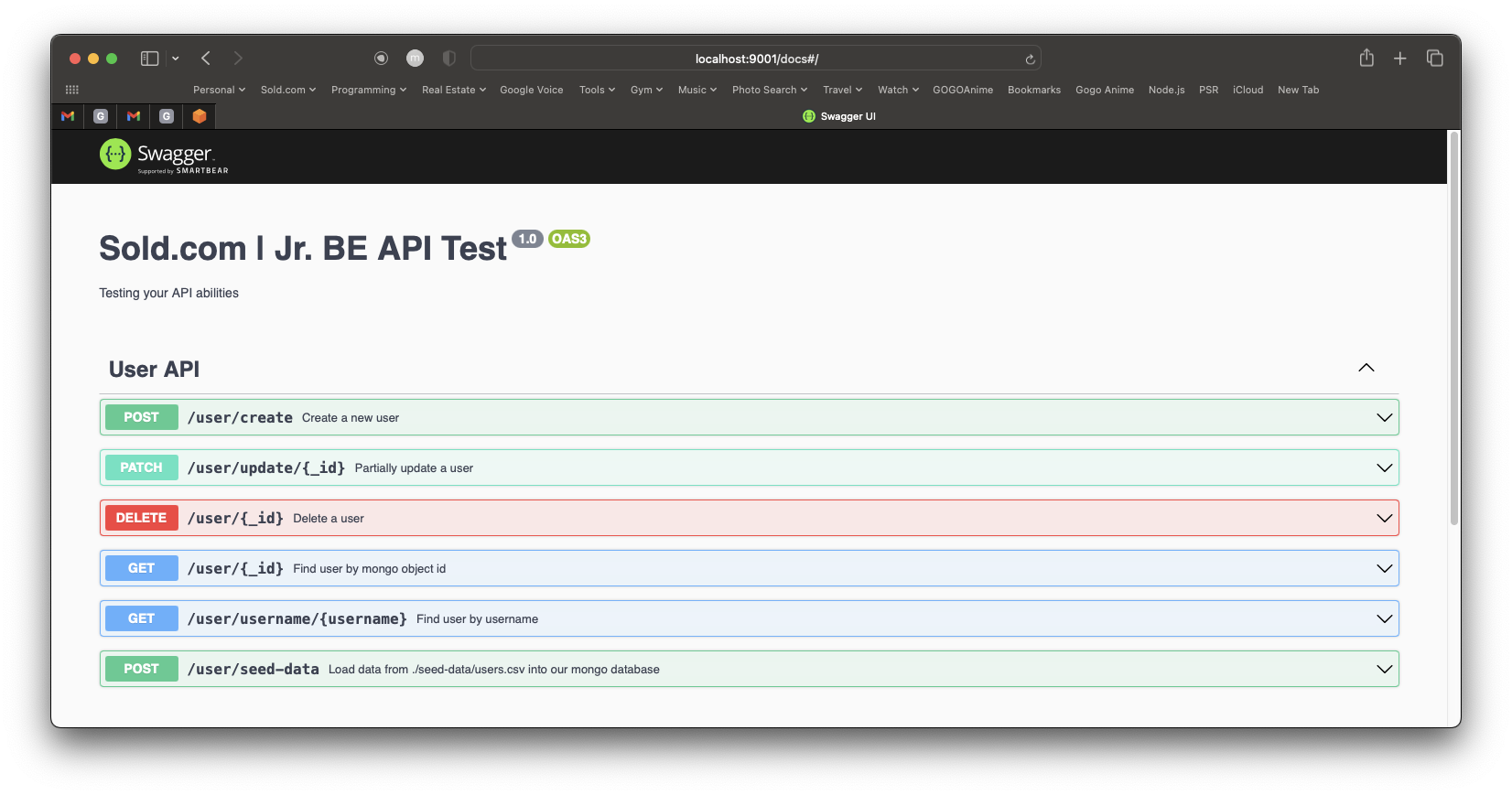
Task: Expand the /user/create endpoint arrow
Action: [1385, 417]
